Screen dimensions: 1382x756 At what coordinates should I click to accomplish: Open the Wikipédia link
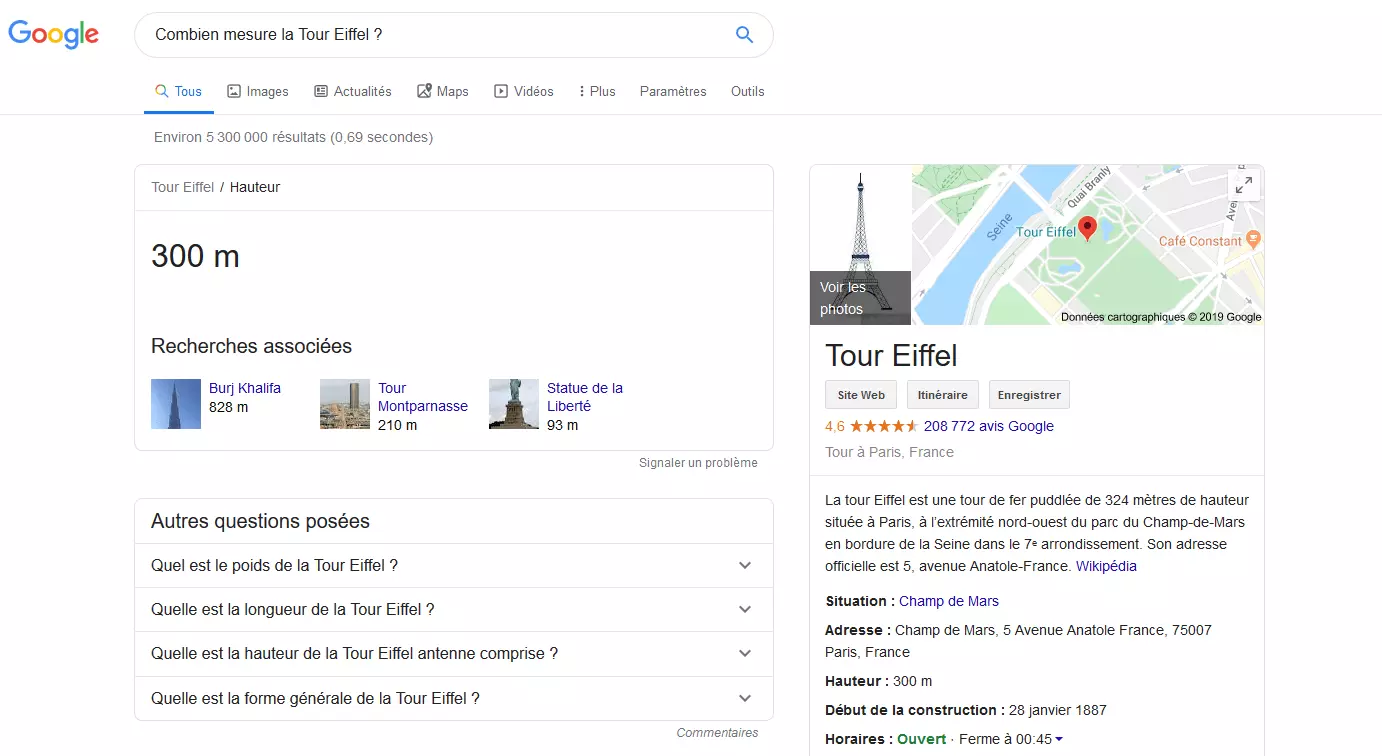[1106, 566]
